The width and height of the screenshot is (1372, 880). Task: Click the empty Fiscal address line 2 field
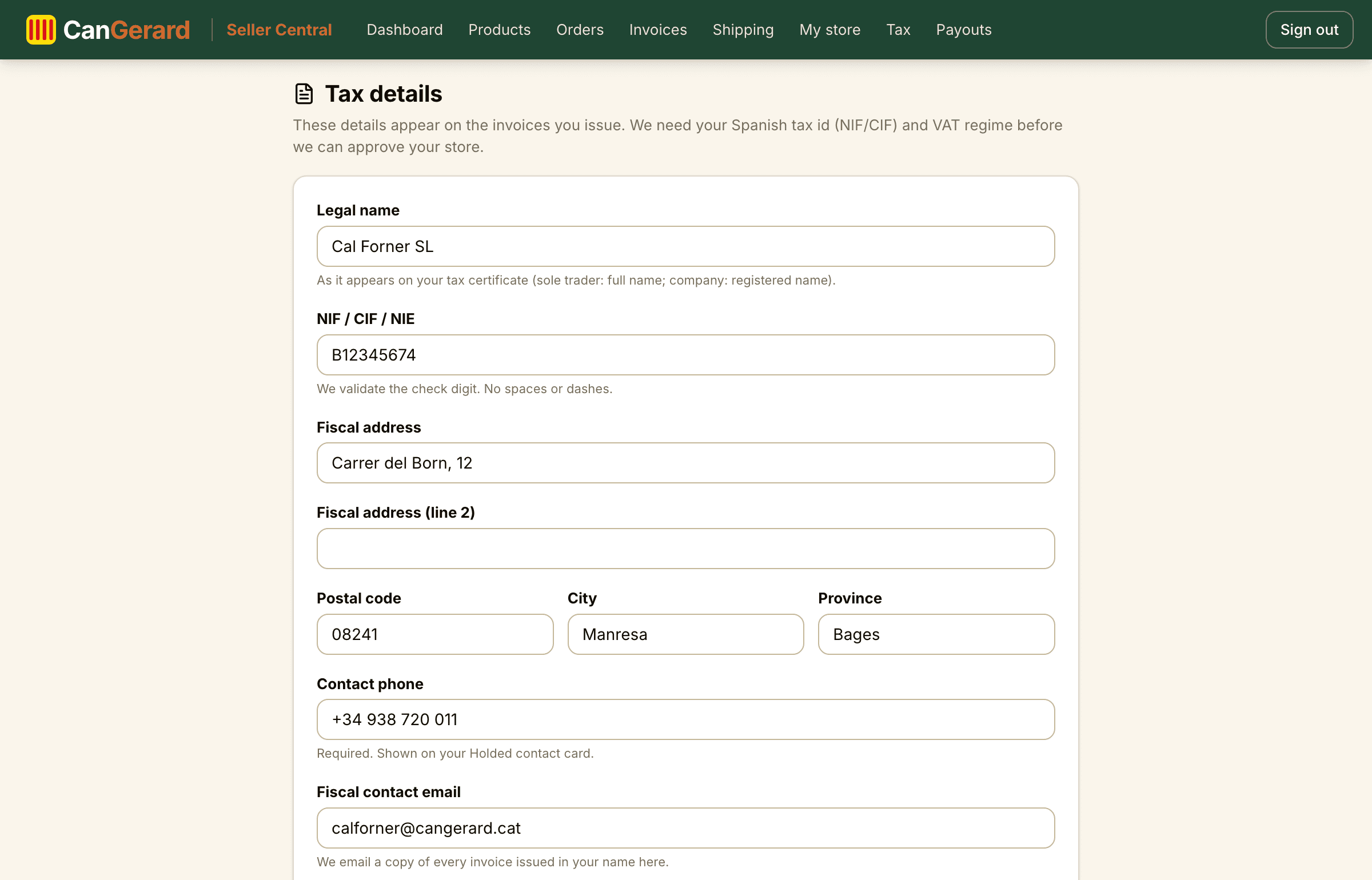[x=685, y=549]
